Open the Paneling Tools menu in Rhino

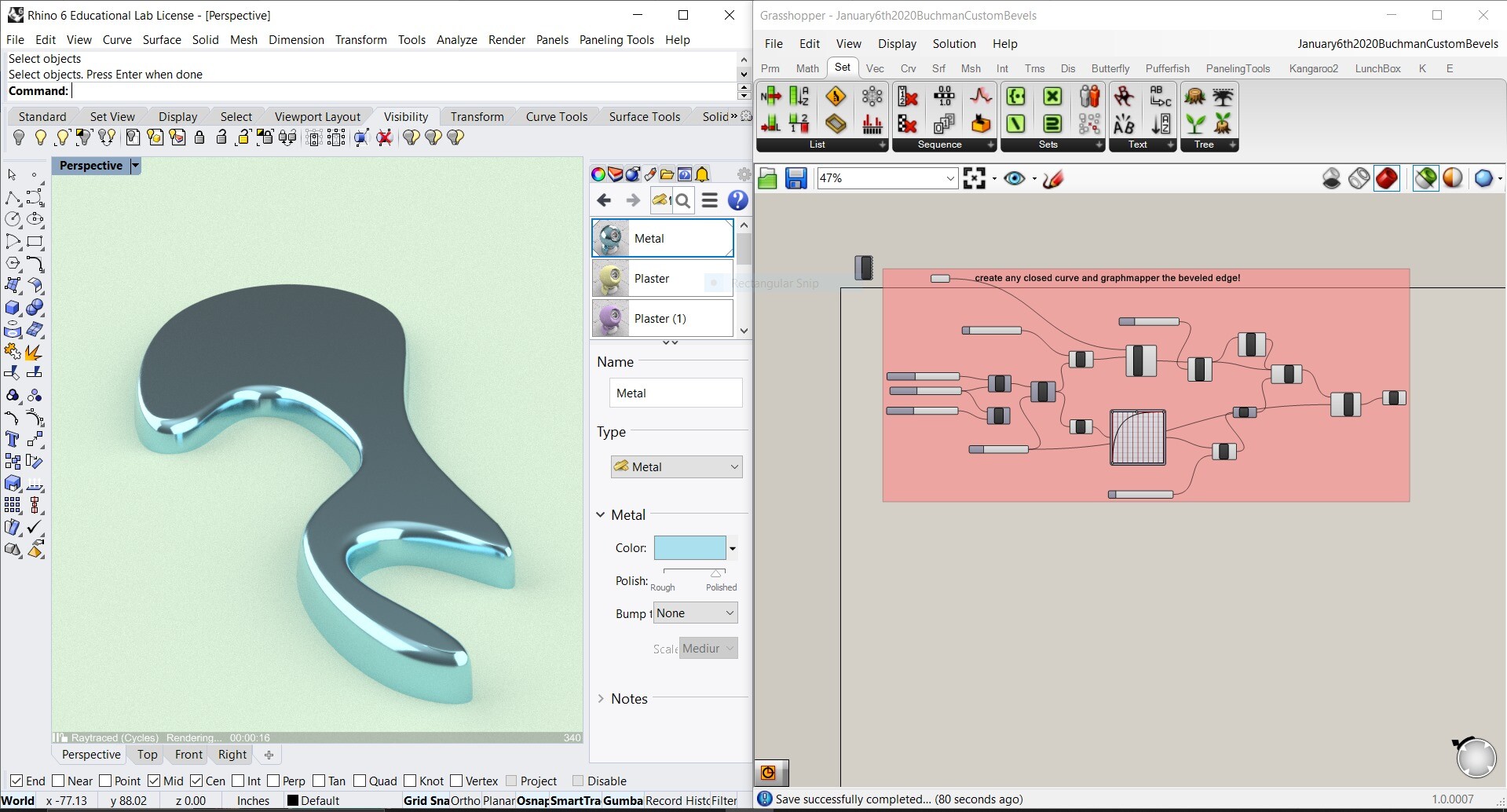[616, 40]
